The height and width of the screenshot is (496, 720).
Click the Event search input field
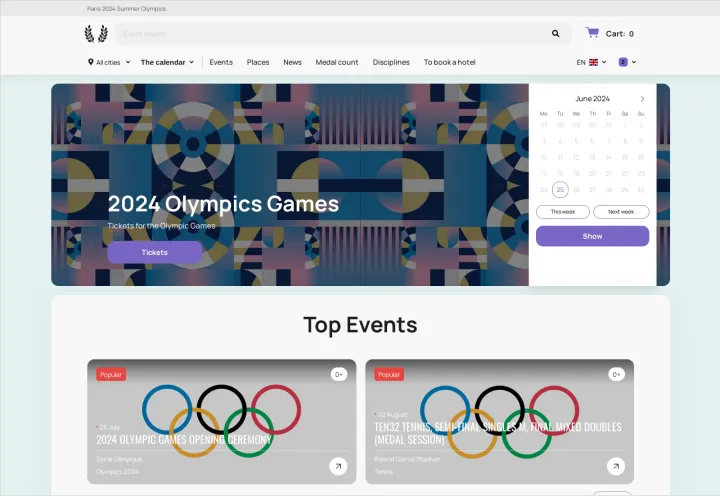tap(333, 34)
